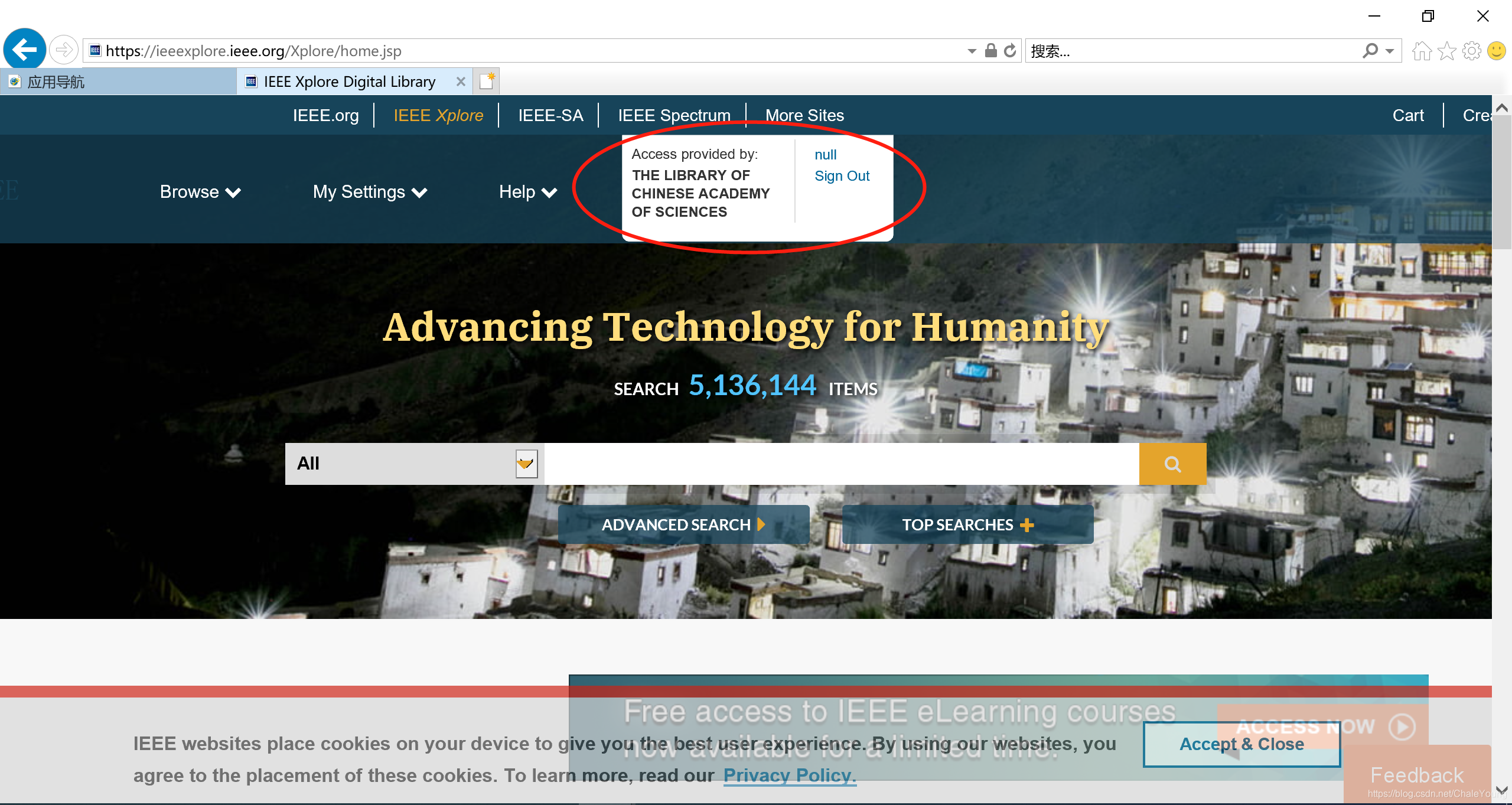Click the browser Back arrow button

pos(25,50)
